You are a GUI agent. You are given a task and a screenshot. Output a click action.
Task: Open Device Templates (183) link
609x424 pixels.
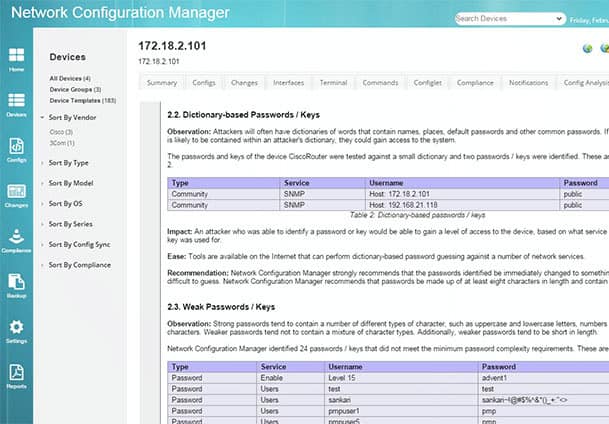click(83, 101)
